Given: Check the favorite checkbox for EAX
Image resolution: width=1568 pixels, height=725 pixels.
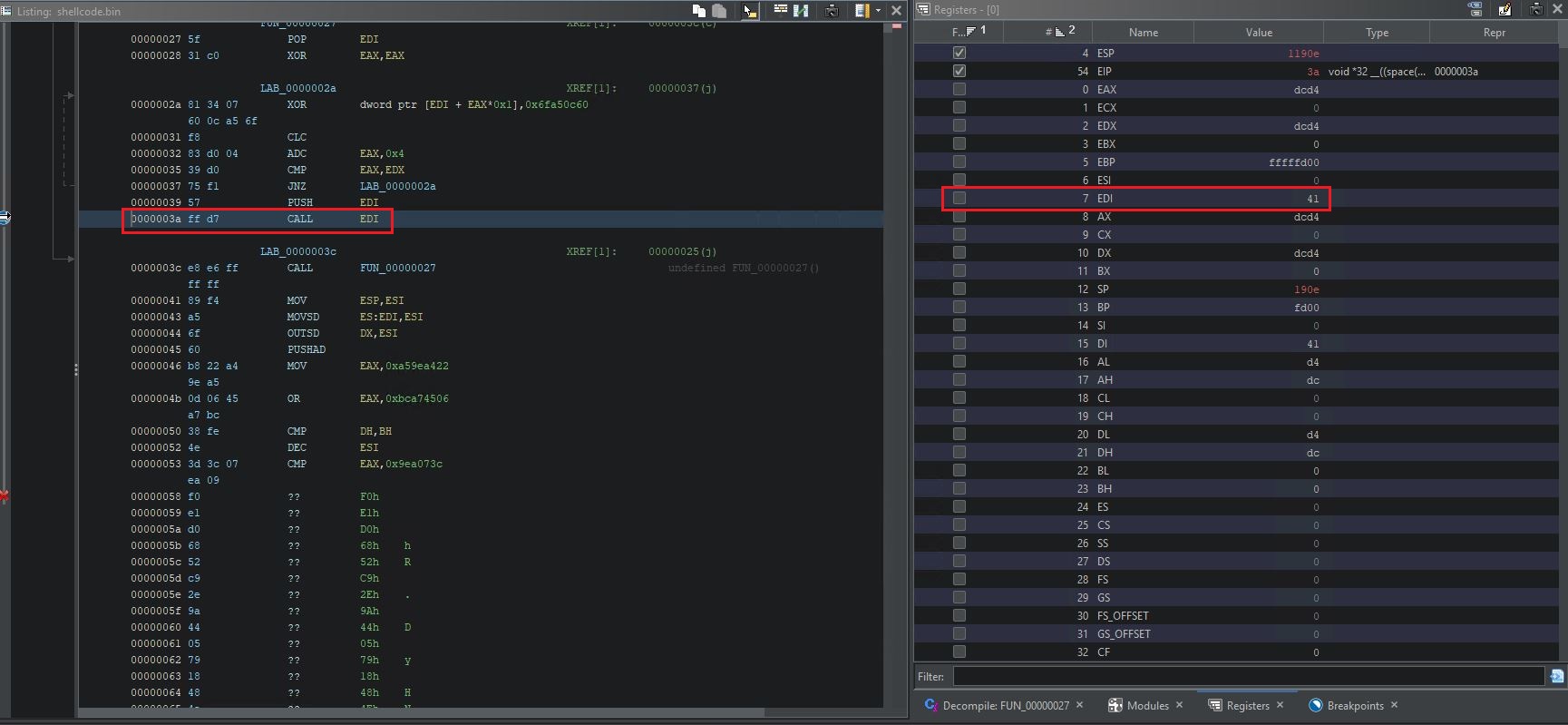Looking at the screenshot, I should (959, 89).
